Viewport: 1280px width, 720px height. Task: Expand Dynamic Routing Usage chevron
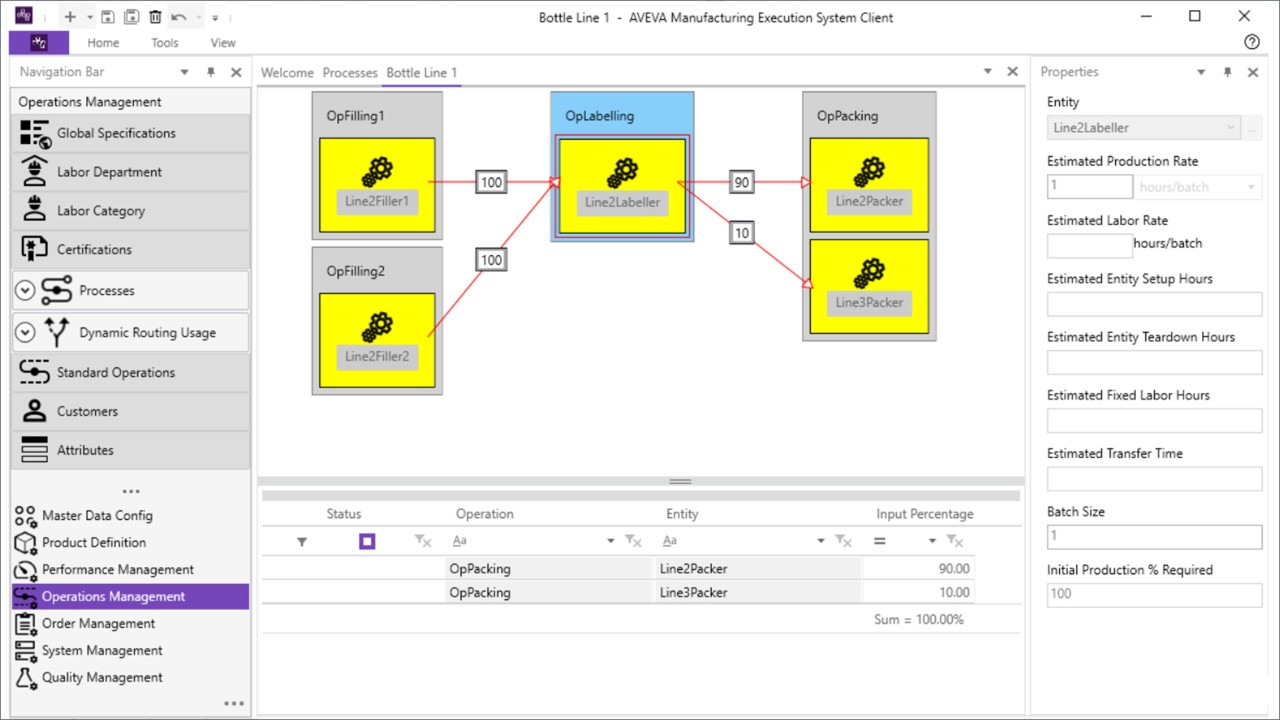click(26, 333)
